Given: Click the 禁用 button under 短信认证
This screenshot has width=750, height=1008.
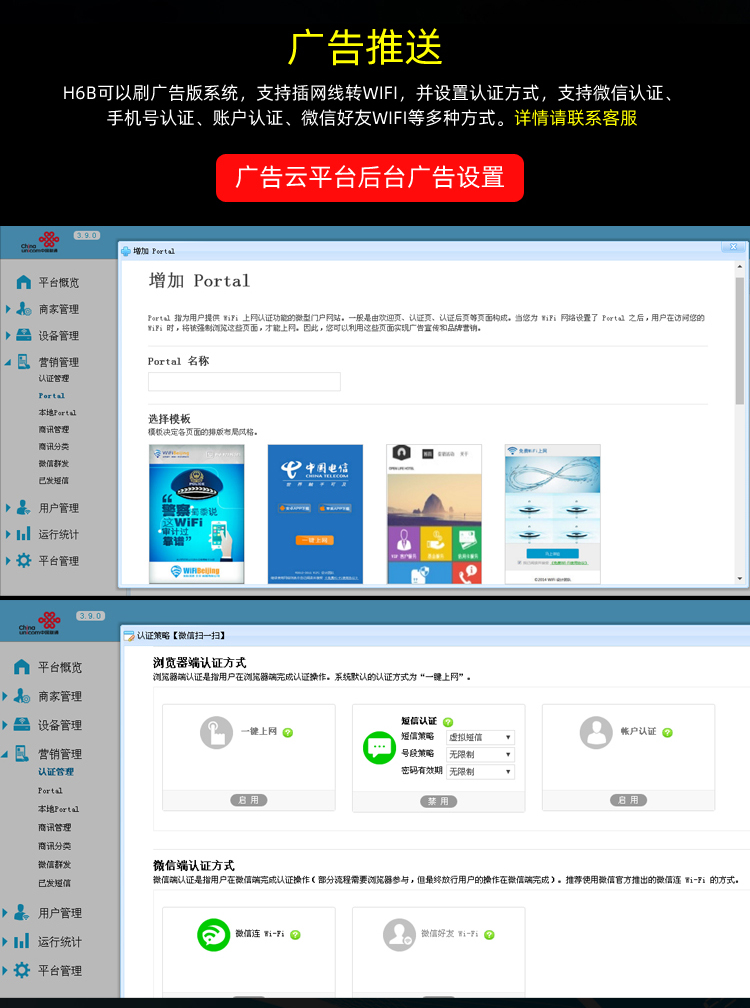Looking at the screenshot, I should 438,801.
